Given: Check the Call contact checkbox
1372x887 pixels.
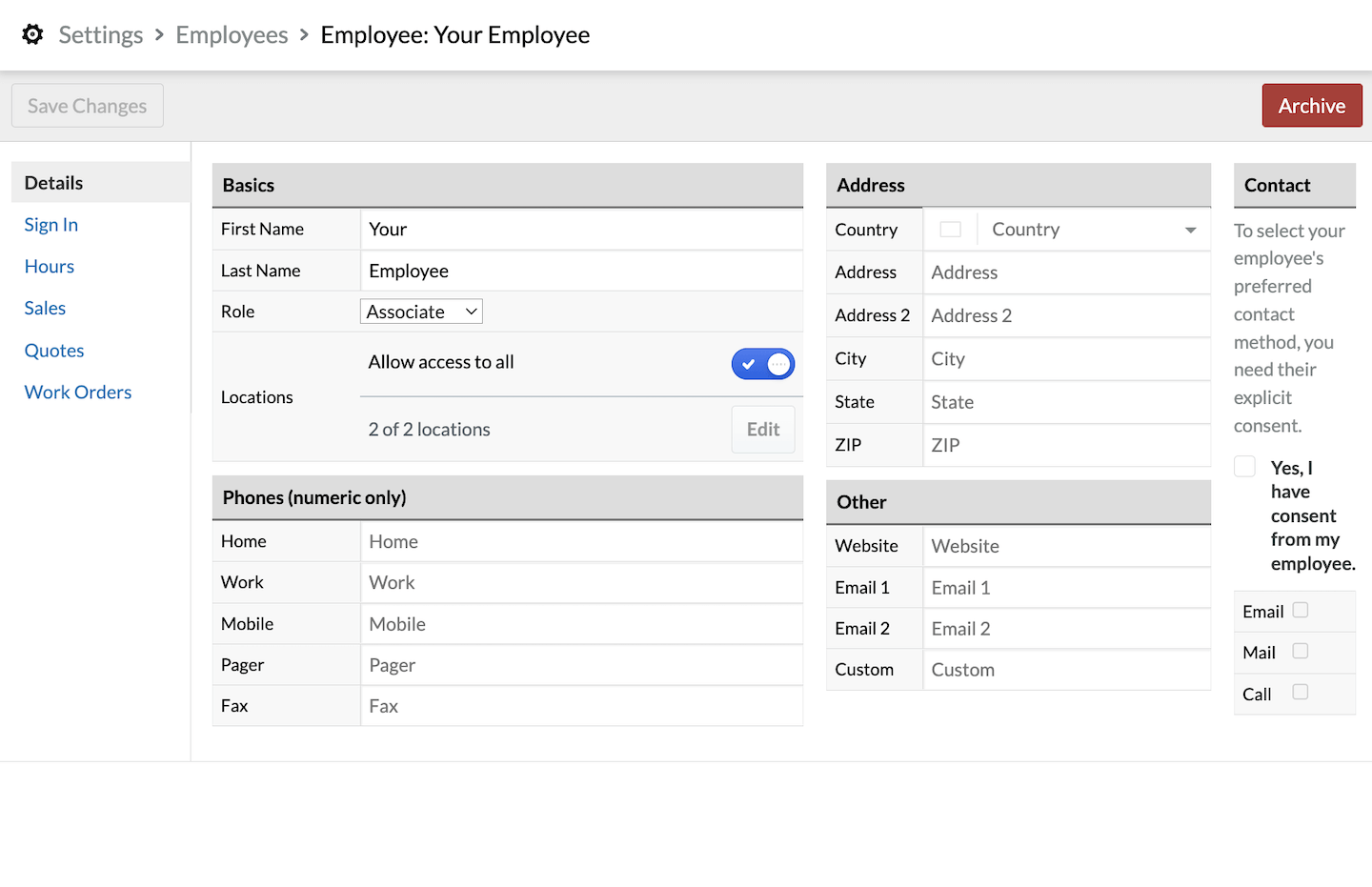Looking at the screenshot, I should click(x=1300, y=693).
